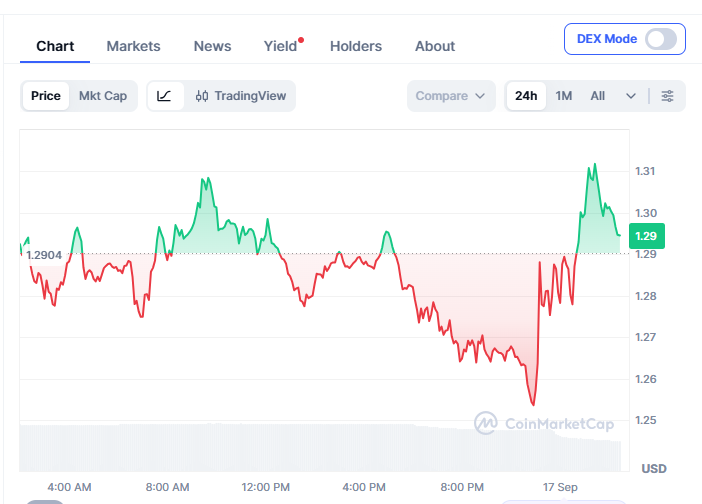This screenshot has height=504, width=702.
Task: Open the Yield tab
Action: tap(280, 46)
